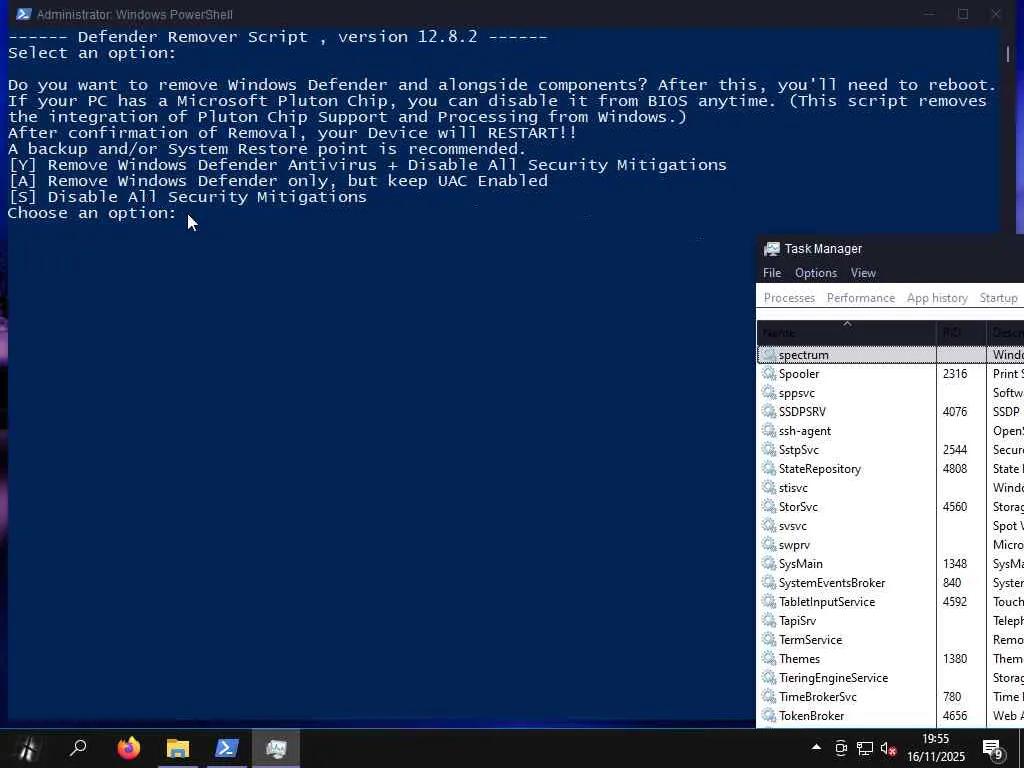Image resolution: width=1024 pixels, height=768 pixels.
Task: Select the SSDPSRV service row
Action: coord(890,411)
